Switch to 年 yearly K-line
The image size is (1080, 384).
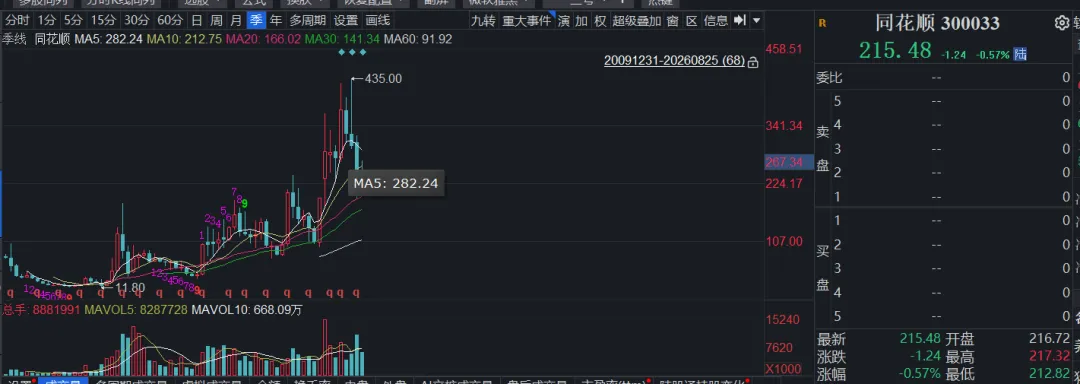pyautogui.click(x=276, y=20)
